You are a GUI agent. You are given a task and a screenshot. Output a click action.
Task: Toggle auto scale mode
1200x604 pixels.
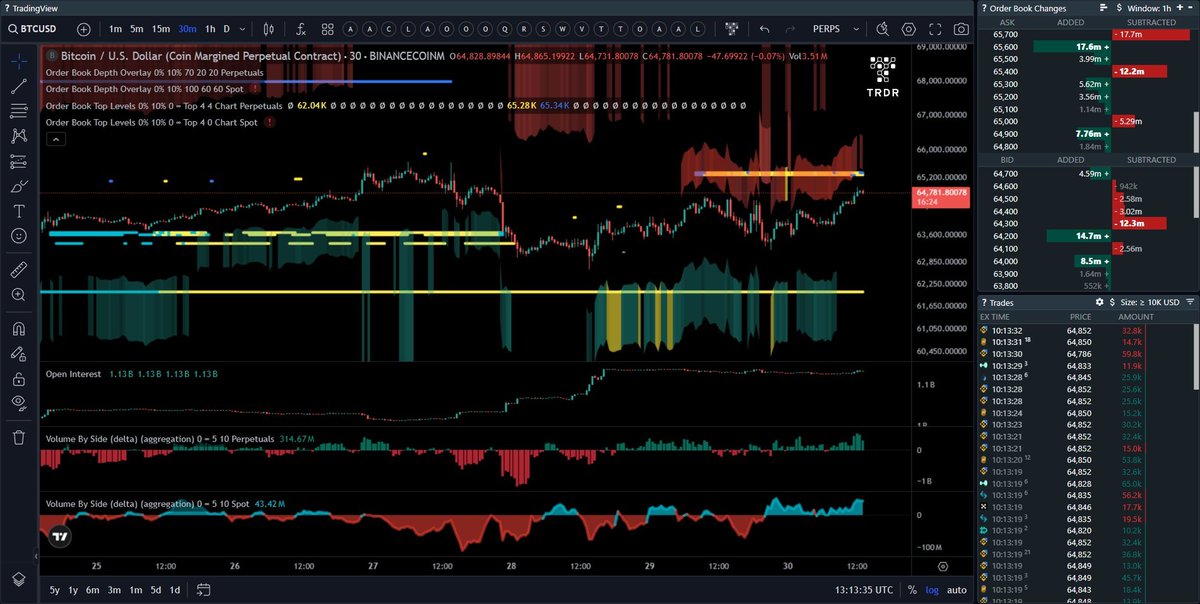click(x=957, y=590)
